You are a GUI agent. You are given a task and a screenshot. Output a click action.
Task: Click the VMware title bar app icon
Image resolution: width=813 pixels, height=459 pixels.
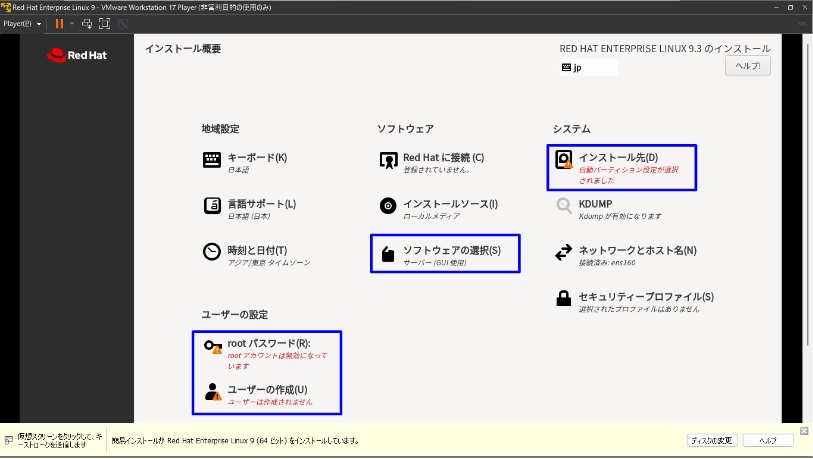coord(6,7)
